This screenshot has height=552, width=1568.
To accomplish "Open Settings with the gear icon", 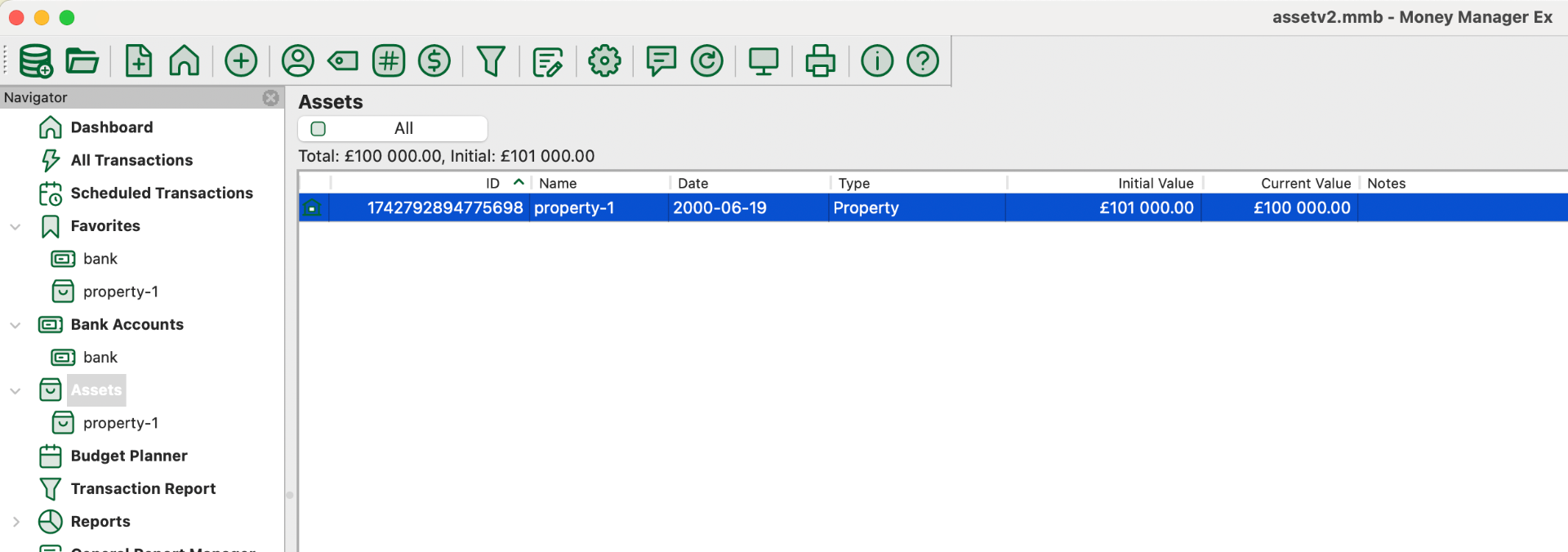I will [x=604, y=60].
